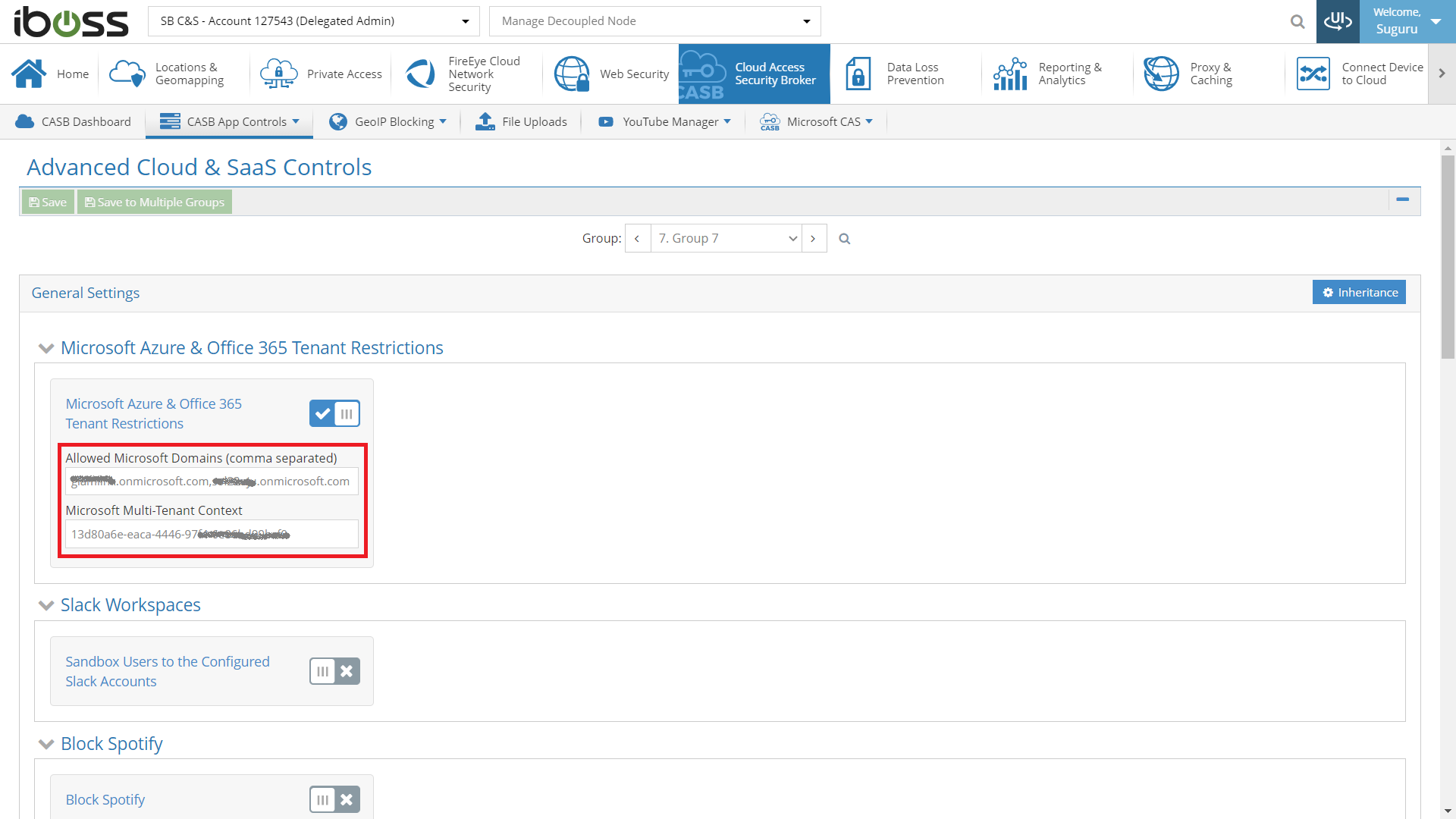Open the SB C&S account dropdown
The height and width of the screenshot is (819, 1456).
click(314, 21)
